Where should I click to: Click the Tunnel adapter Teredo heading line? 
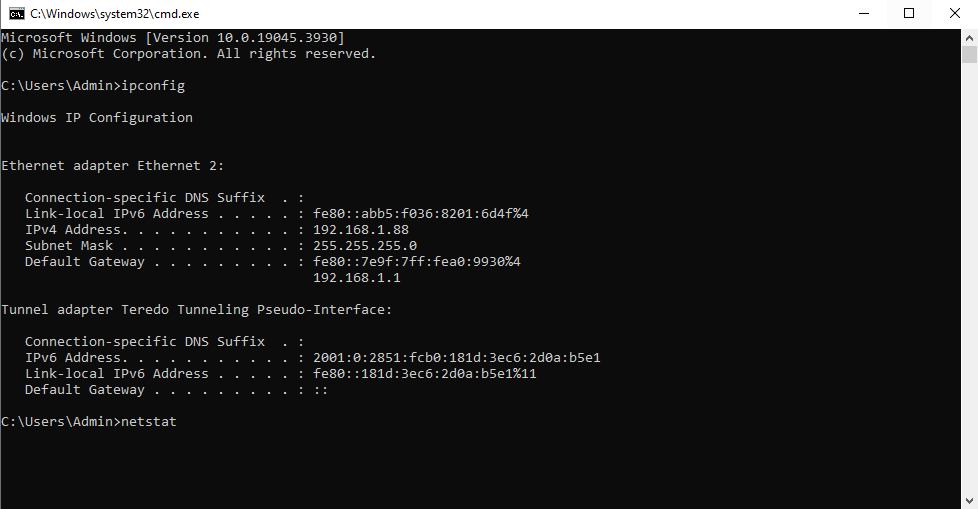coord(197,310)
